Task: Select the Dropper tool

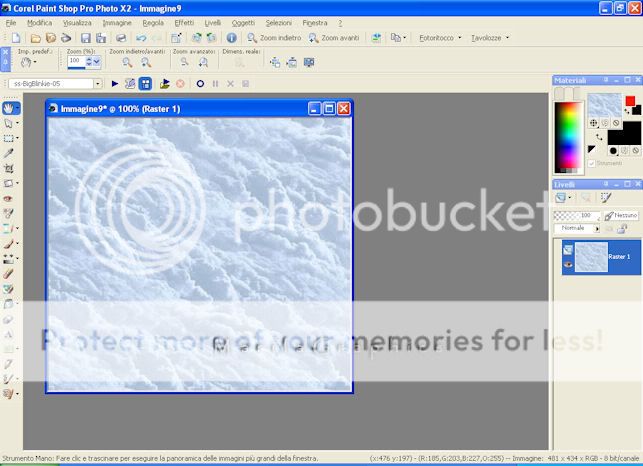Action: (8, 153)
